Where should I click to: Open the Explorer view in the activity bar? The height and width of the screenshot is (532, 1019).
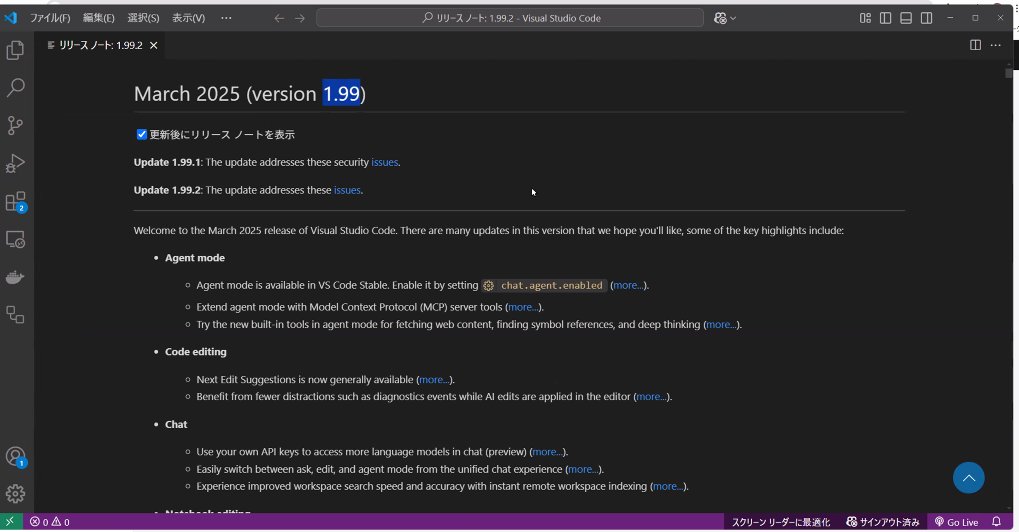click(15, 50)
